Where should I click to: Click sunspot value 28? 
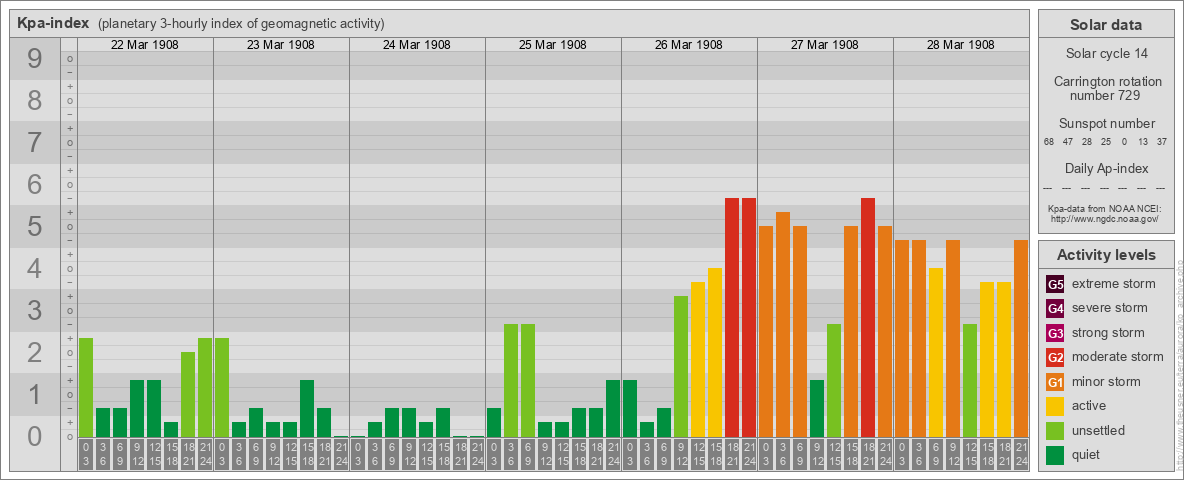[x=1087, y=142]
